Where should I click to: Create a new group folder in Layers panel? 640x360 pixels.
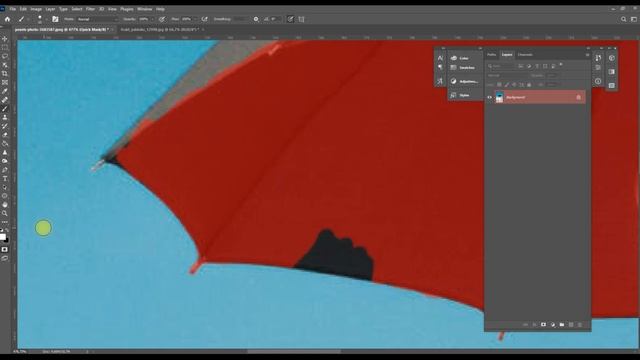(562, 324)
